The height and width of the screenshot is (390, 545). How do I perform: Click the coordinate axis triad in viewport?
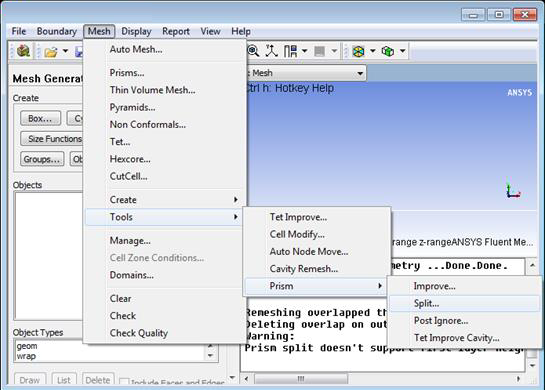coord(512,191)
